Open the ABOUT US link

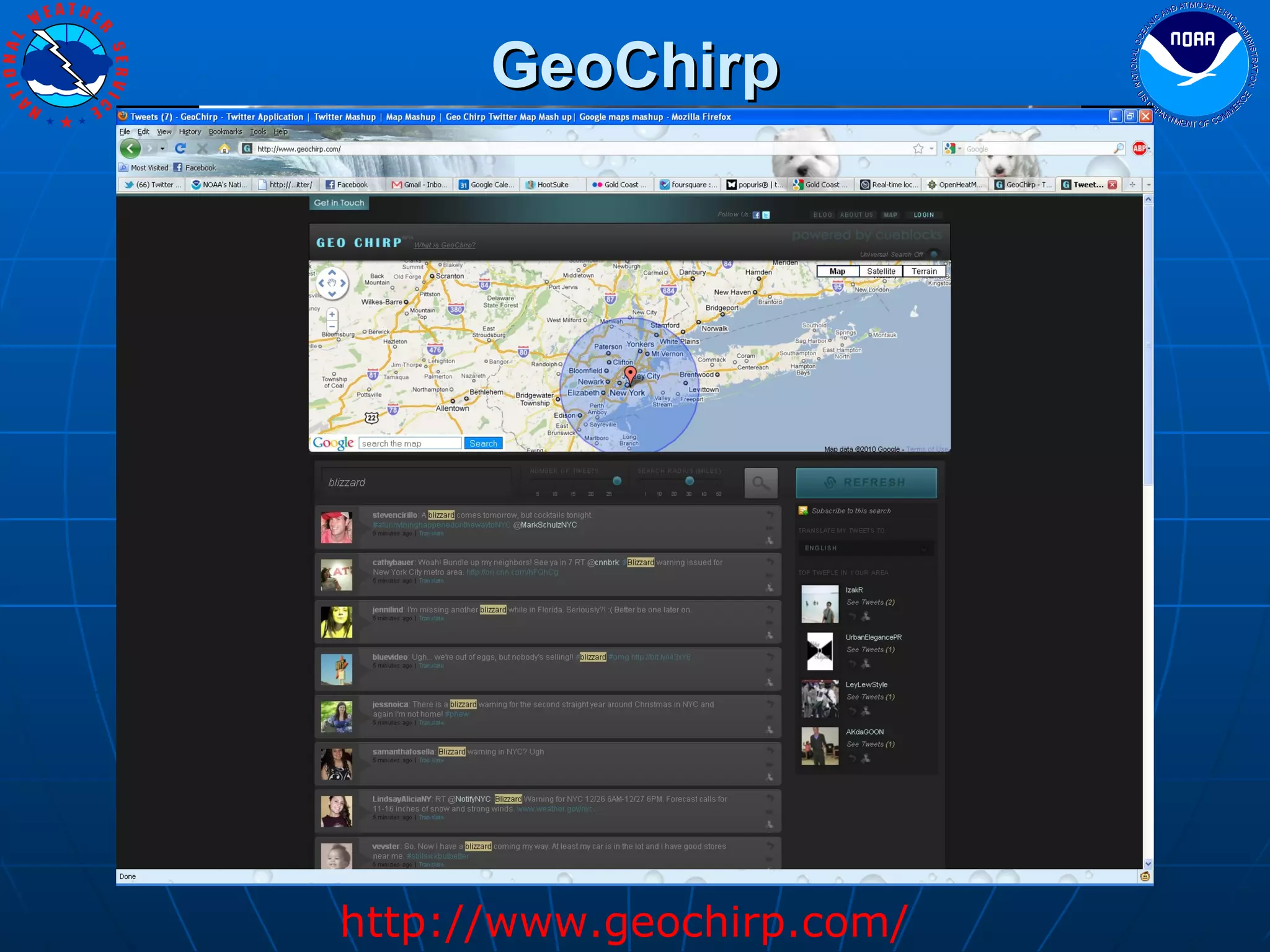856,215
